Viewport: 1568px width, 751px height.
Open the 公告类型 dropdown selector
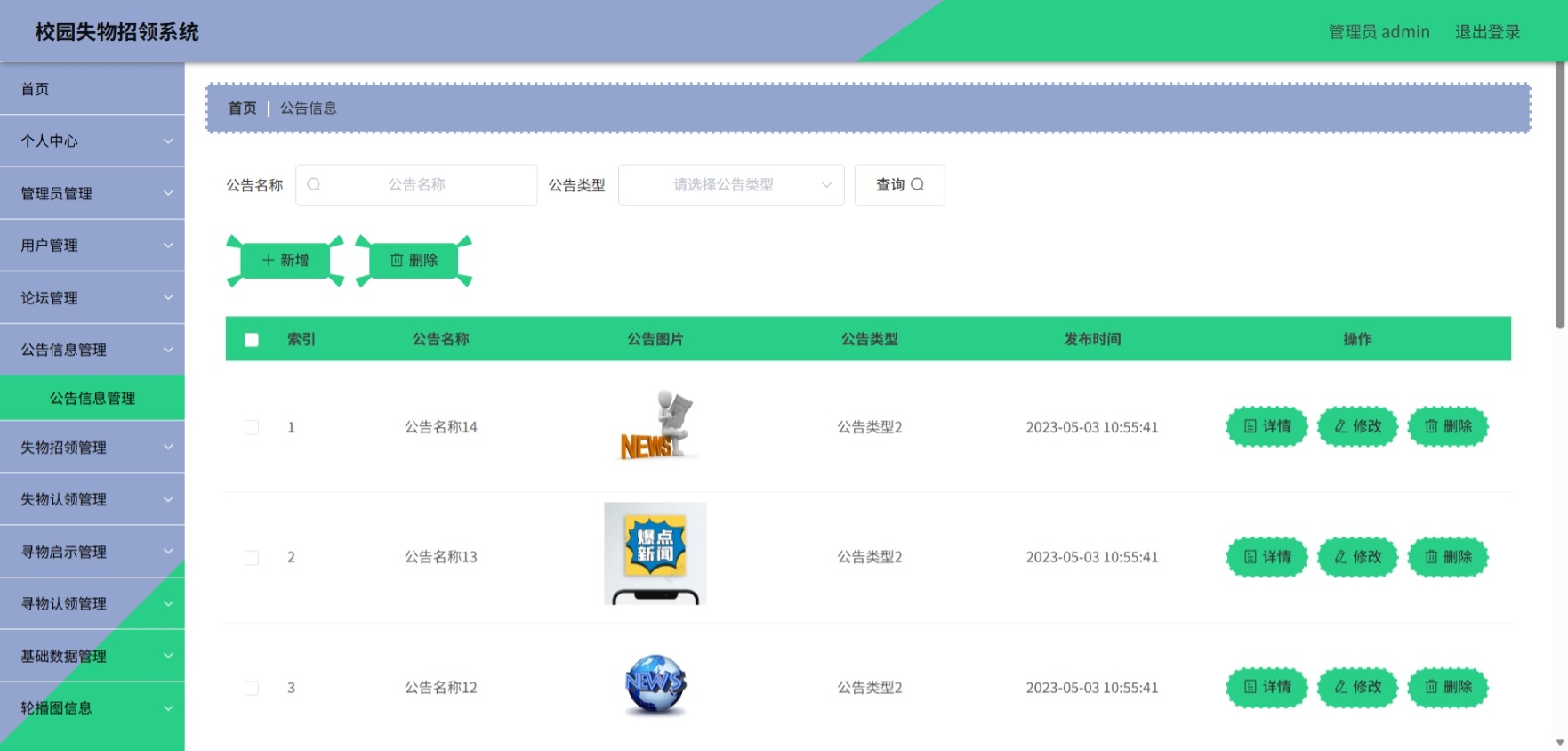(x=731, y=184)
